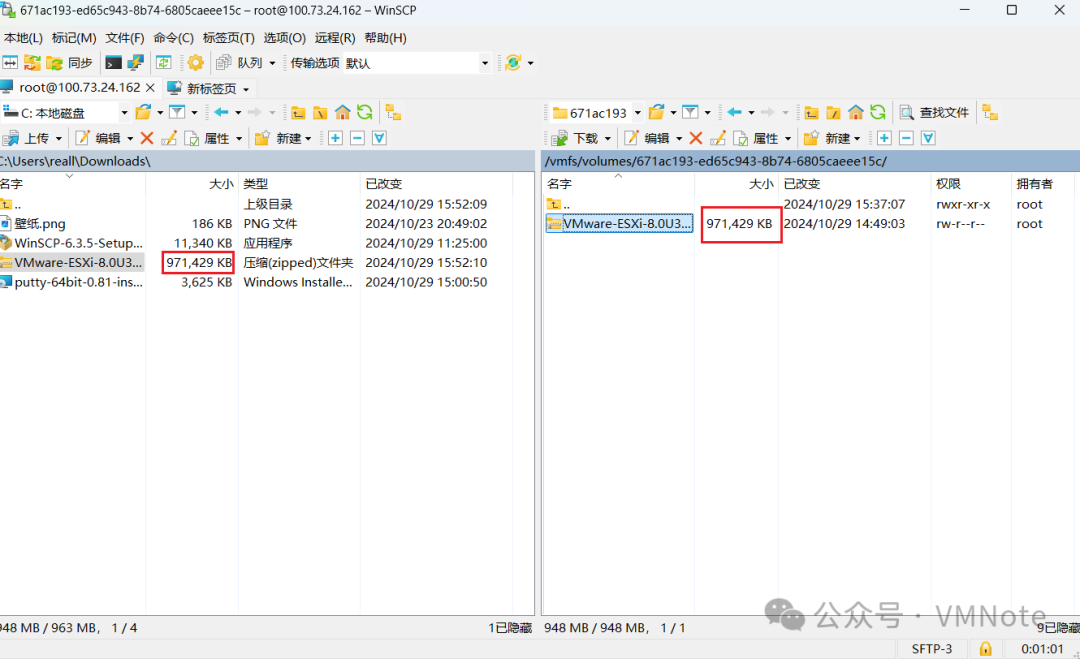
Task: Close the root@100.73.24.162 tab
Action: click(150, 87)
